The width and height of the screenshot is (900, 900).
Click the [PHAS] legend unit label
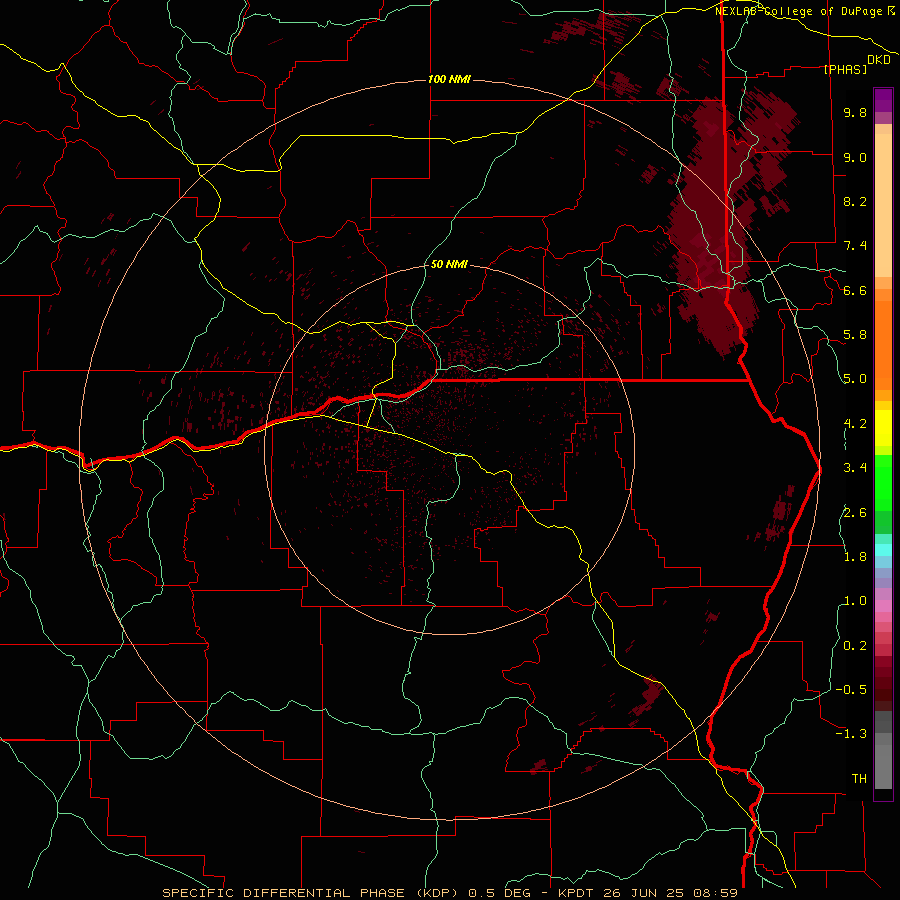click(845, 69)
